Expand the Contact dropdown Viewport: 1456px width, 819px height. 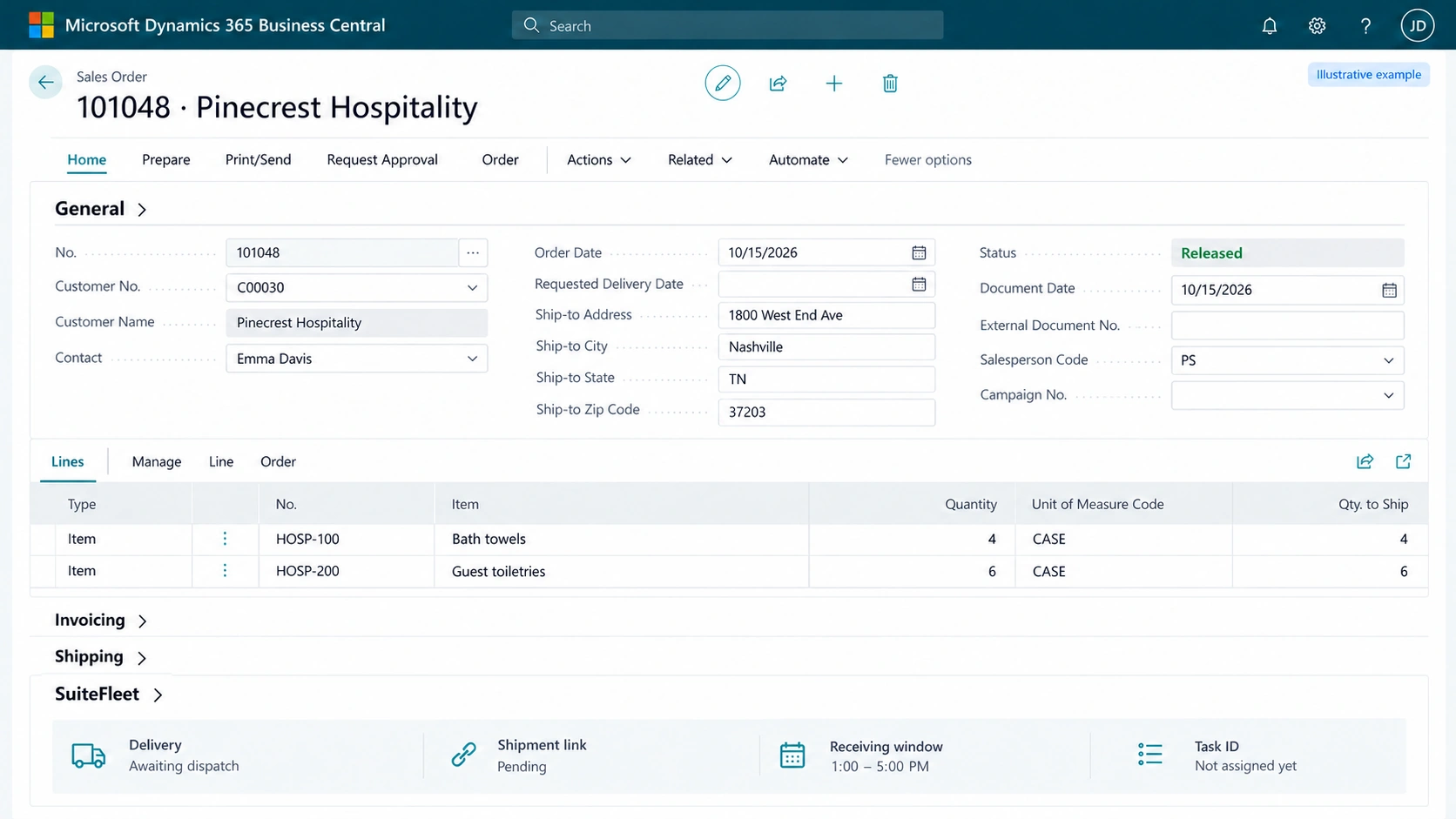472,359
